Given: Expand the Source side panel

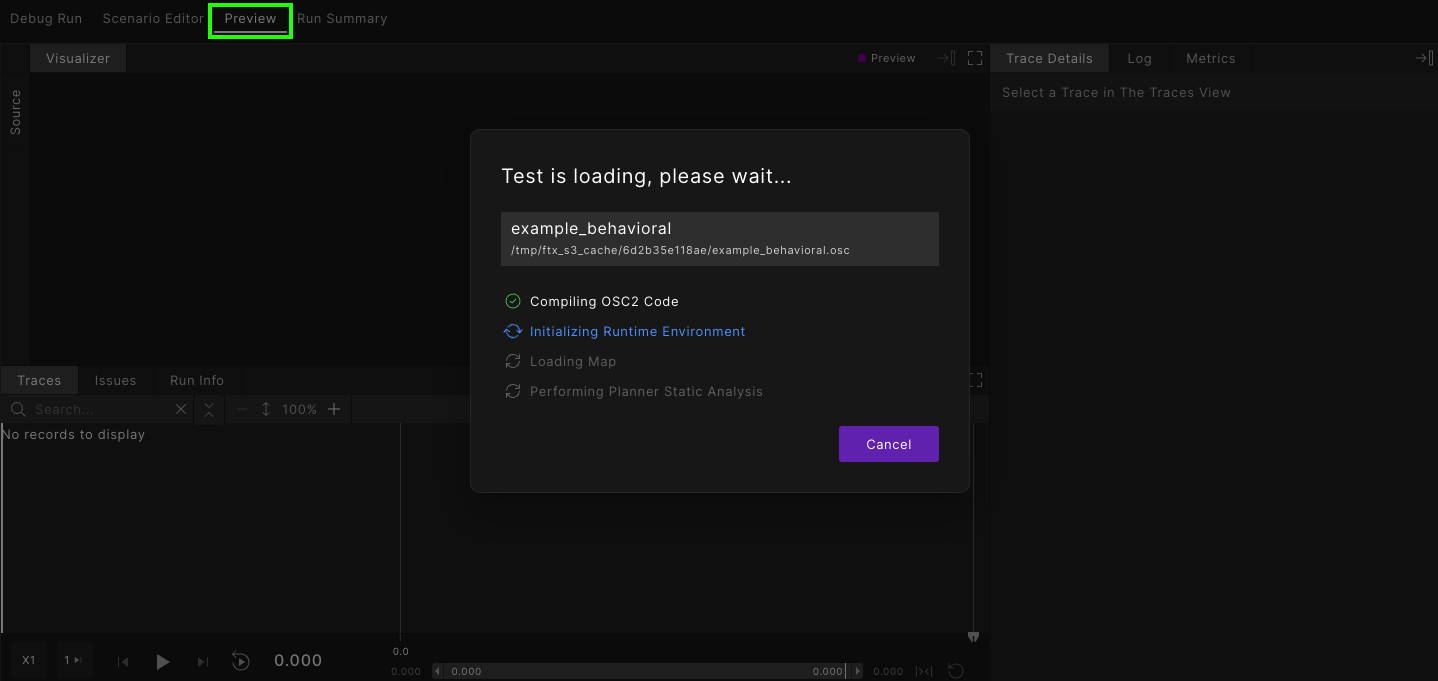Looking at the screenshot, I should coord(15,112).
